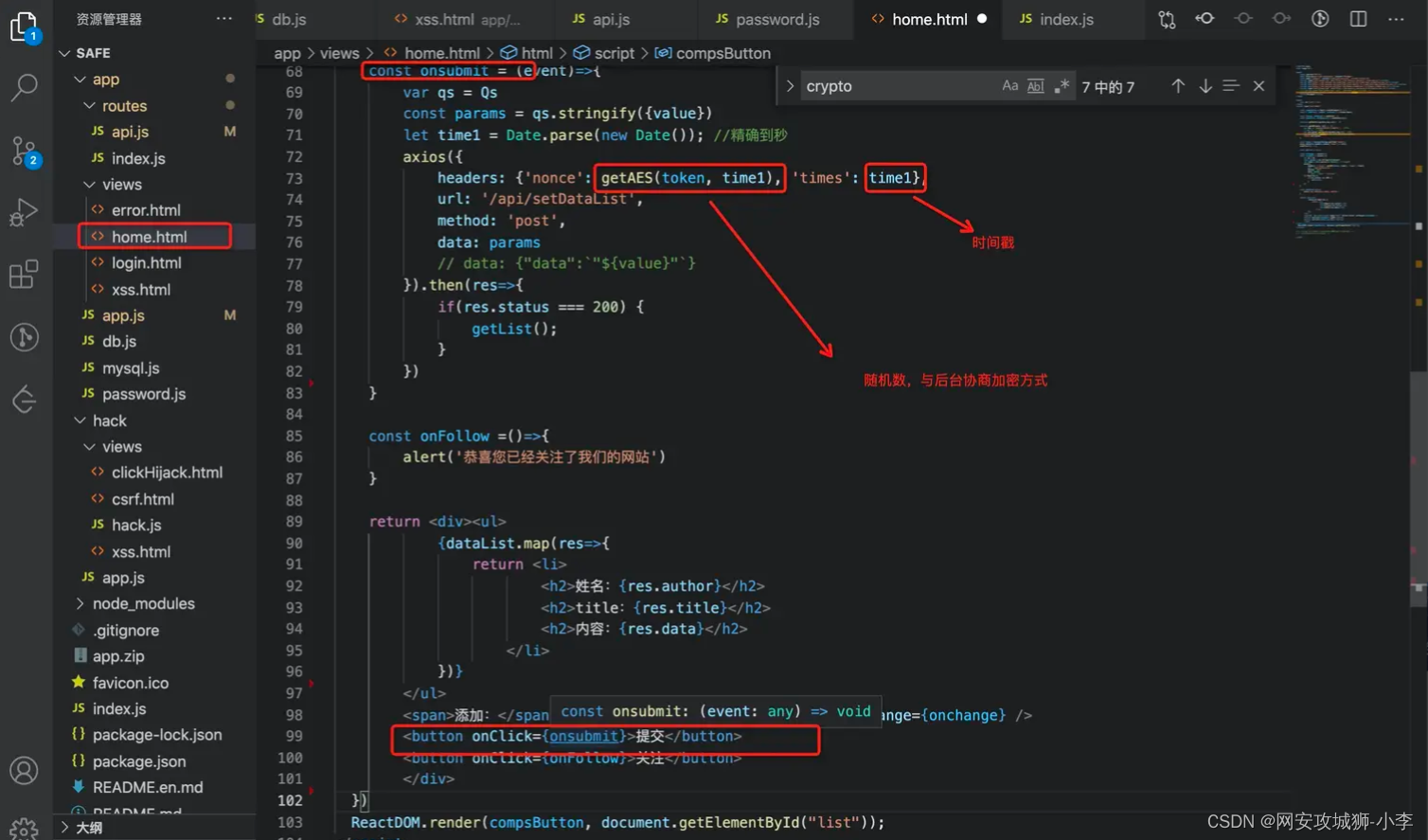Viewport: 1428px width, 840px height.
Task: Open app.zip file
Action: coord(118,656)
